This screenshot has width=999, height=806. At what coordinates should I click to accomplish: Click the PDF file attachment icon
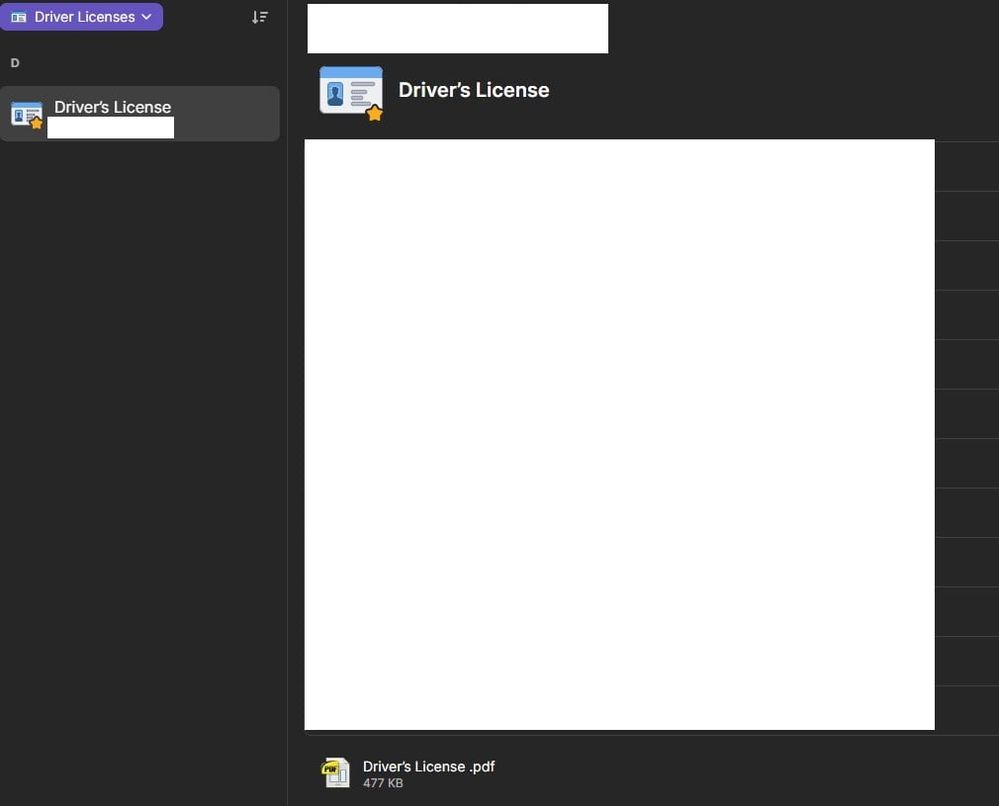click(335, 772)
